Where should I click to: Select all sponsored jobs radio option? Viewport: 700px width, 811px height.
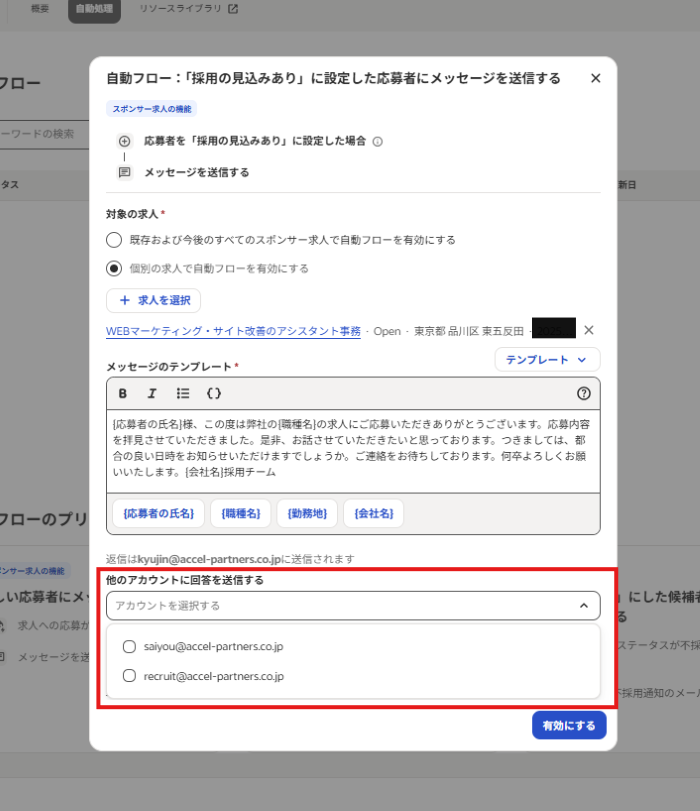[x=114, y=240]
